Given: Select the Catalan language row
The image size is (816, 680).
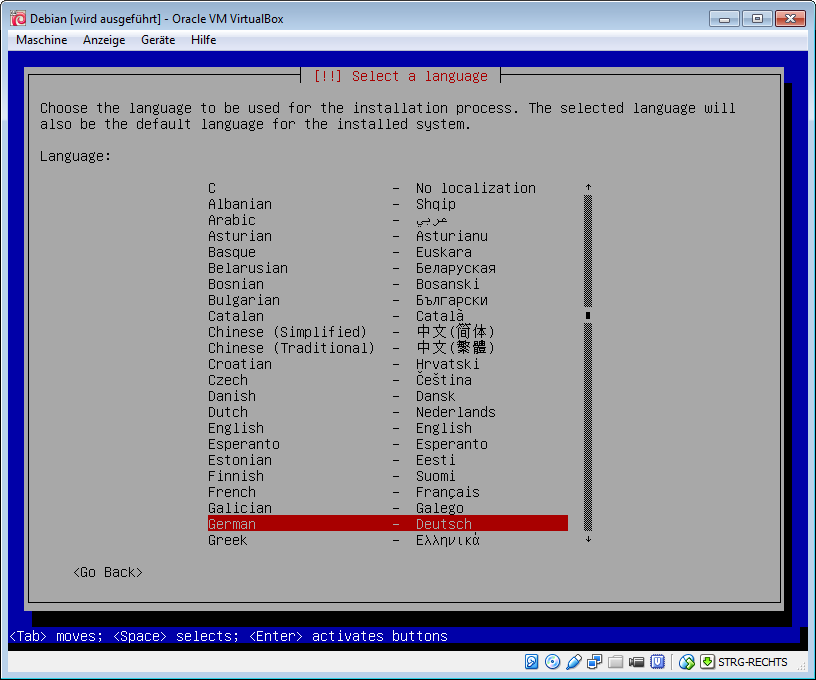Looking at the screenshot, I should 388,316.
